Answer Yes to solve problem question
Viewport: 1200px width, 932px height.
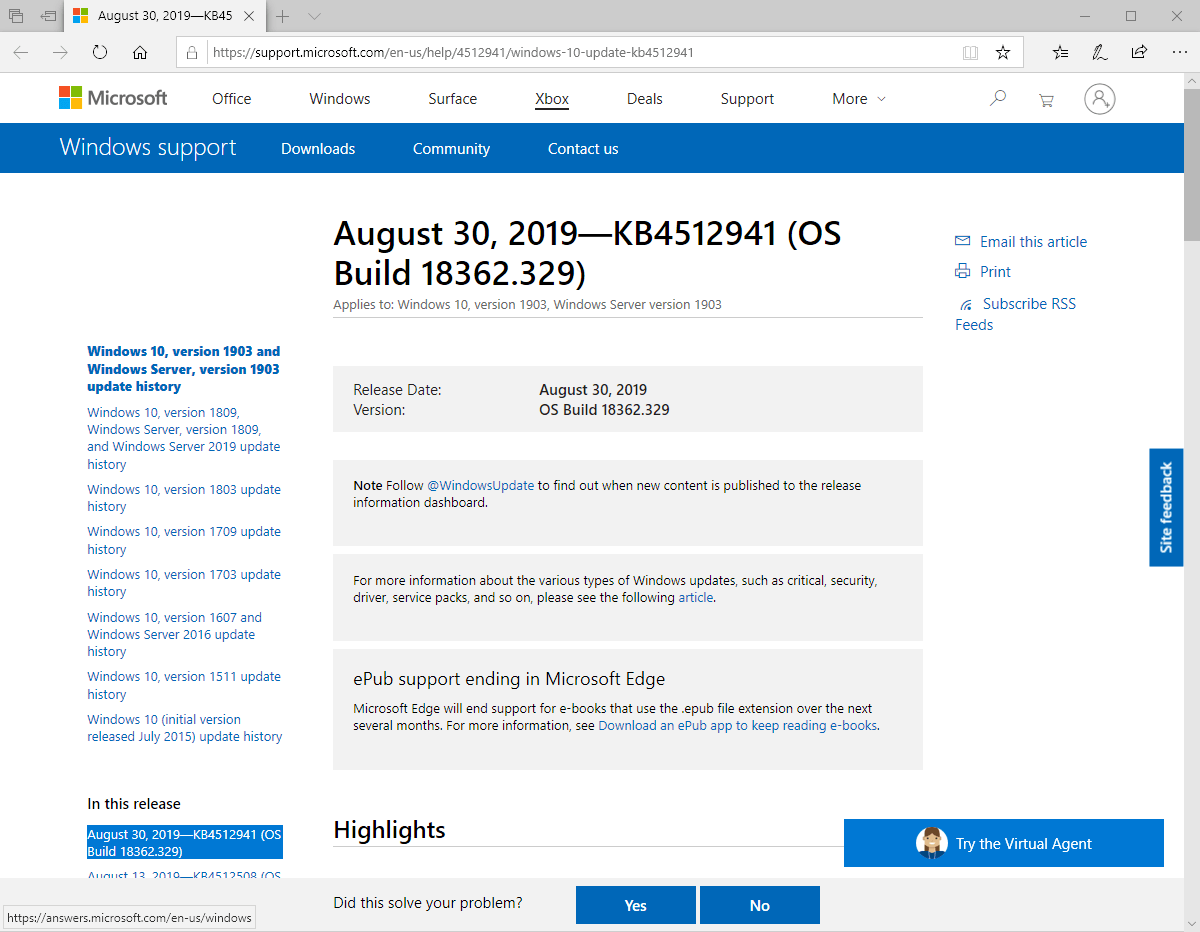[x=636, y=905]
